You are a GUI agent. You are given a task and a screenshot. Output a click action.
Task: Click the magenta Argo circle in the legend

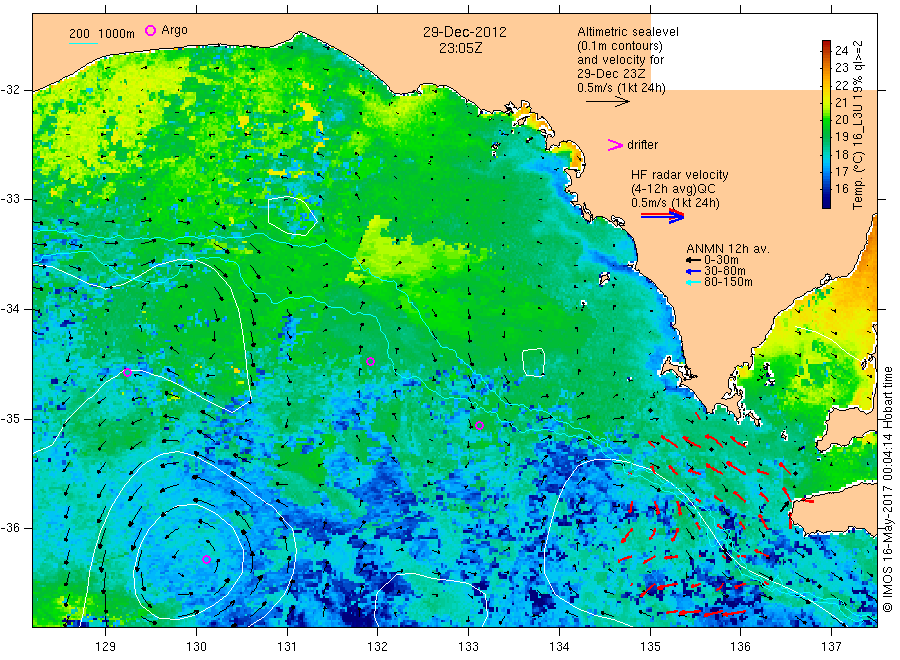click(x=150, y=30)
